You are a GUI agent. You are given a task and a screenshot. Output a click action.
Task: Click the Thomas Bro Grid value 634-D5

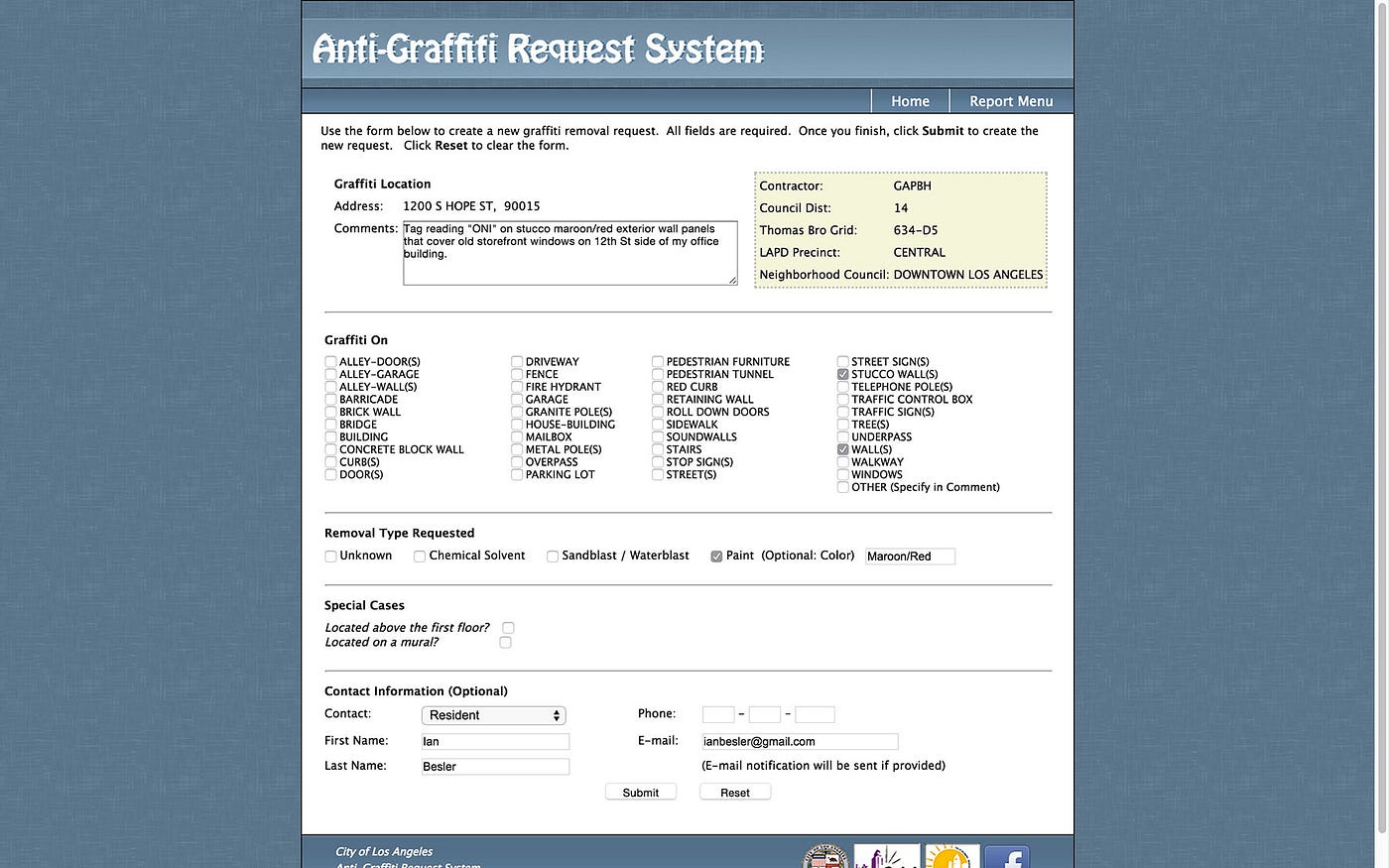(x=916, y=230)
